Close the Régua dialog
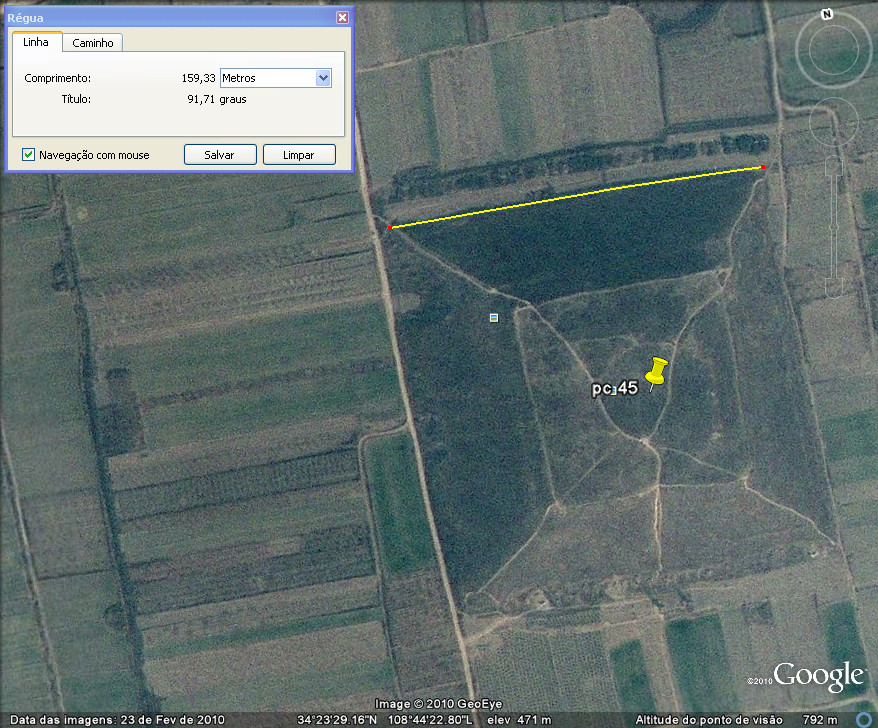 click(342, 18)
